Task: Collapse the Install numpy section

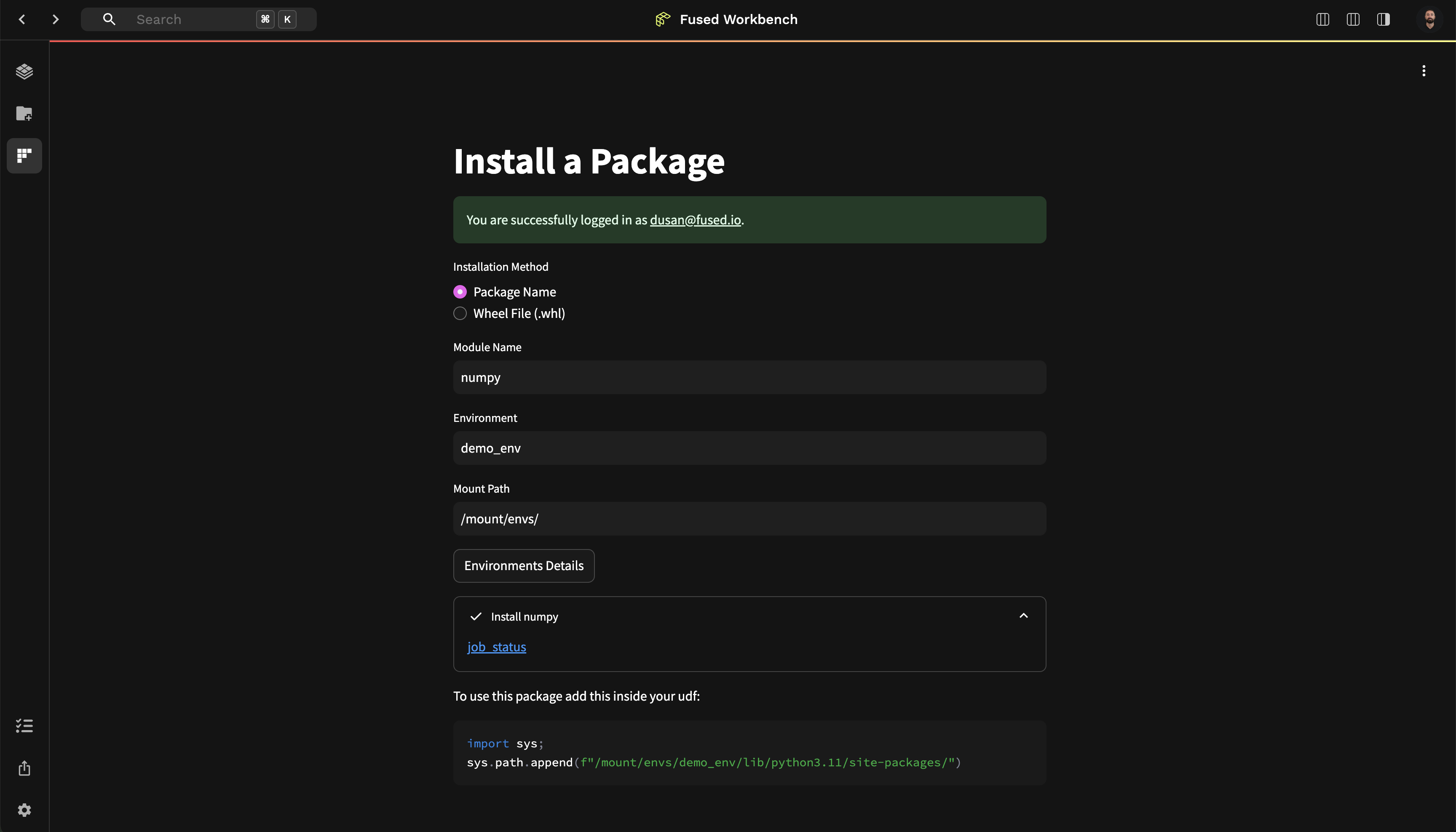Action: (1023, 616)
